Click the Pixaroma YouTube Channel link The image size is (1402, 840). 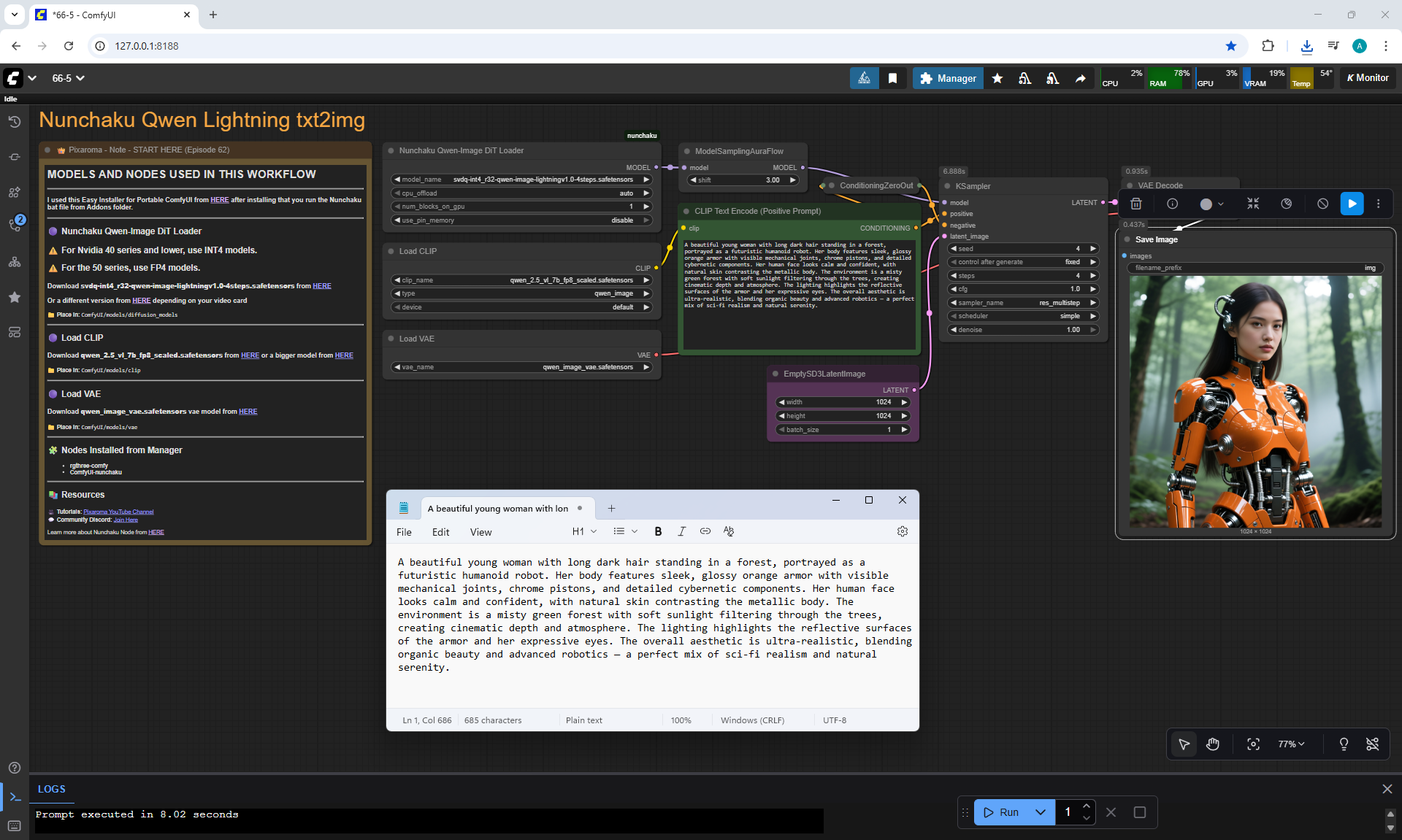click(118, 512)
